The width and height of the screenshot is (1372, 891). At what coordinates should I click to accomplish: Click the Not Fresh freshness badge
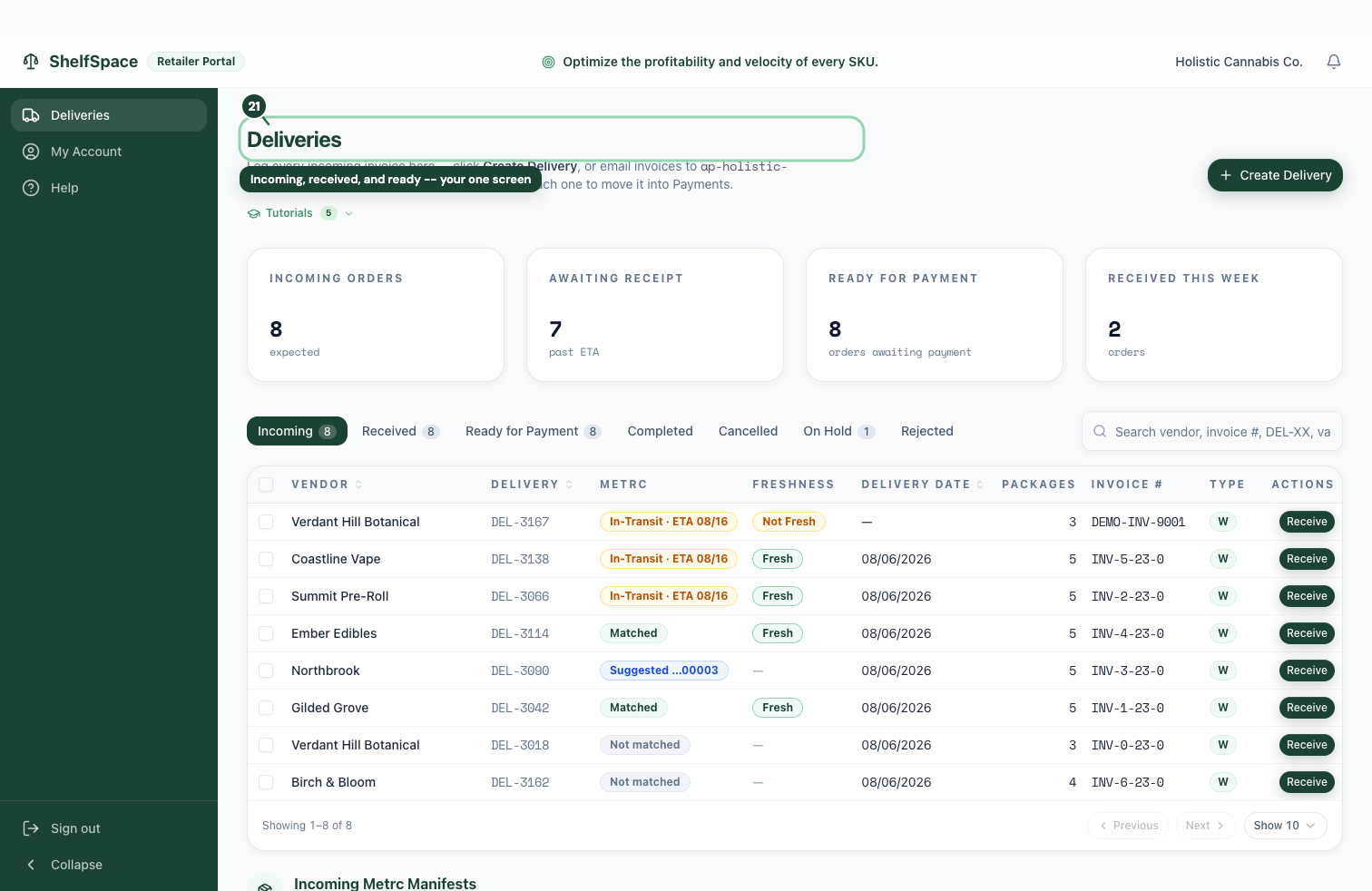789,522
